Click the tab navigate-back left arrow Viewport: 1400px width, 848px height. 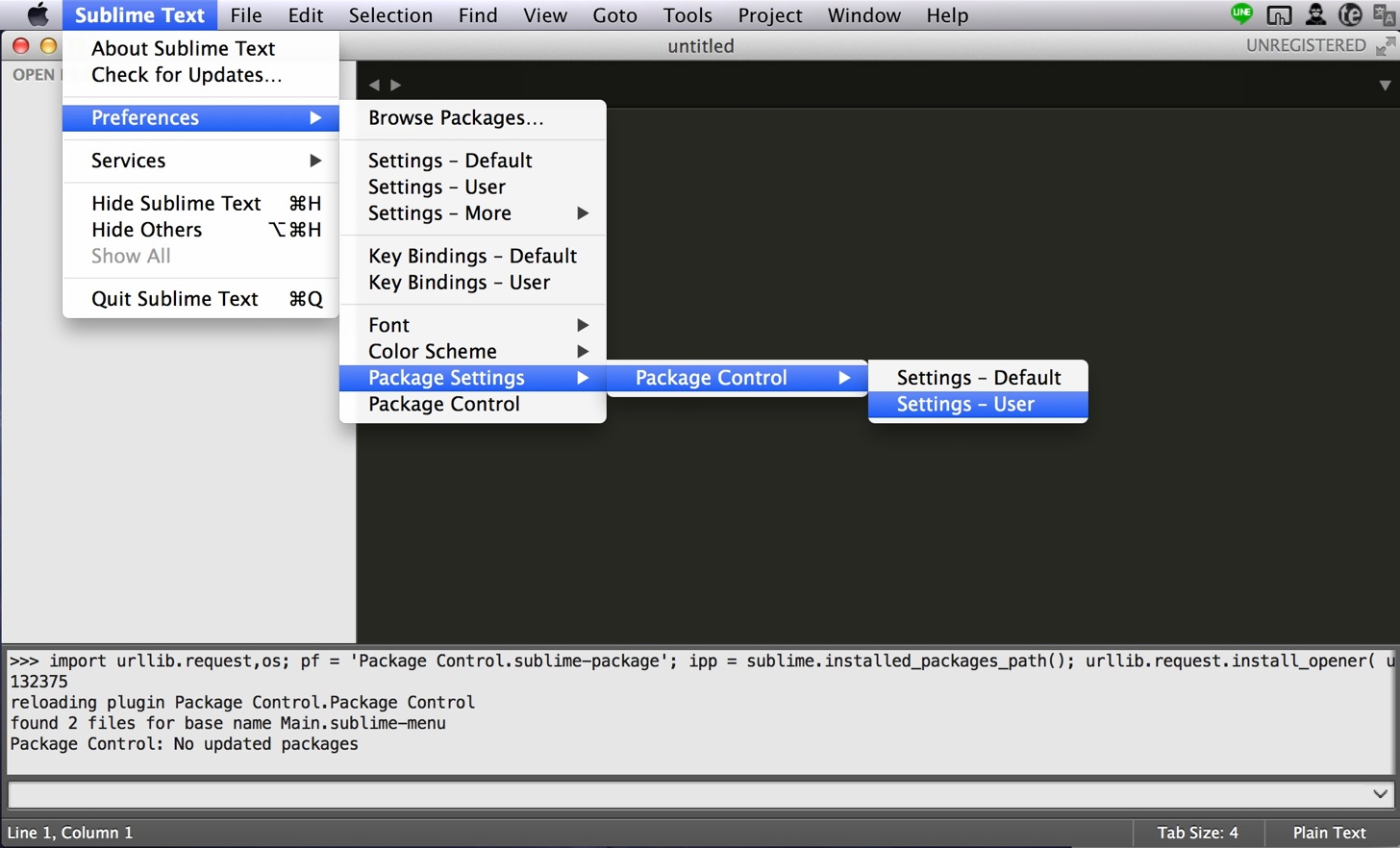coord(374,85)
